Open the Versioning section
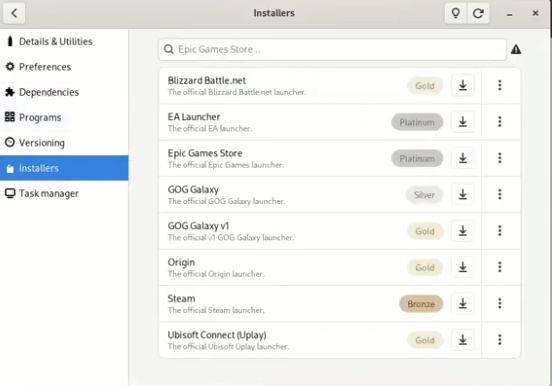Viewport: 552px width, 386px height. [x=64, y=143]
